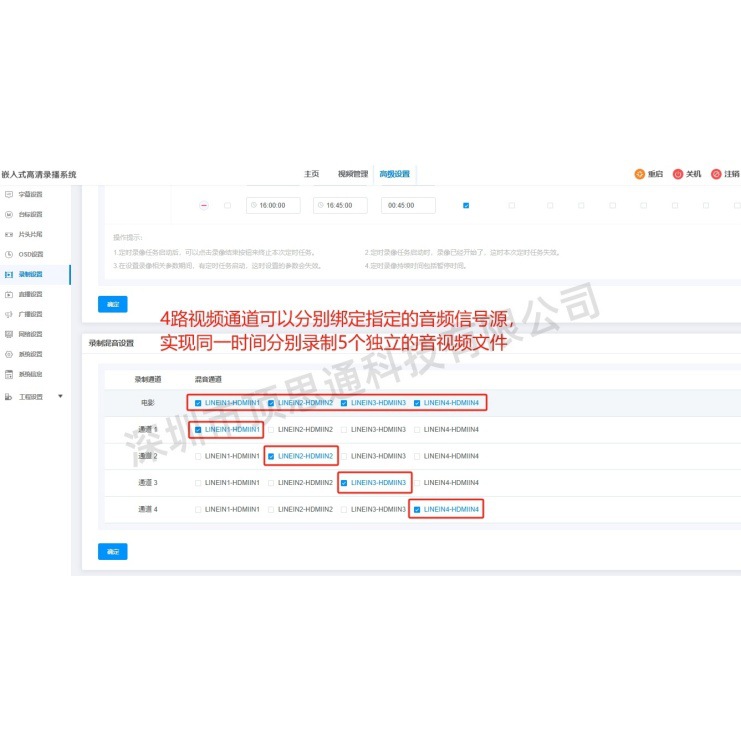Click 确定 button below the mixing table
The height and width of the screenshot is (741, 741).
[x=112, y=551]
